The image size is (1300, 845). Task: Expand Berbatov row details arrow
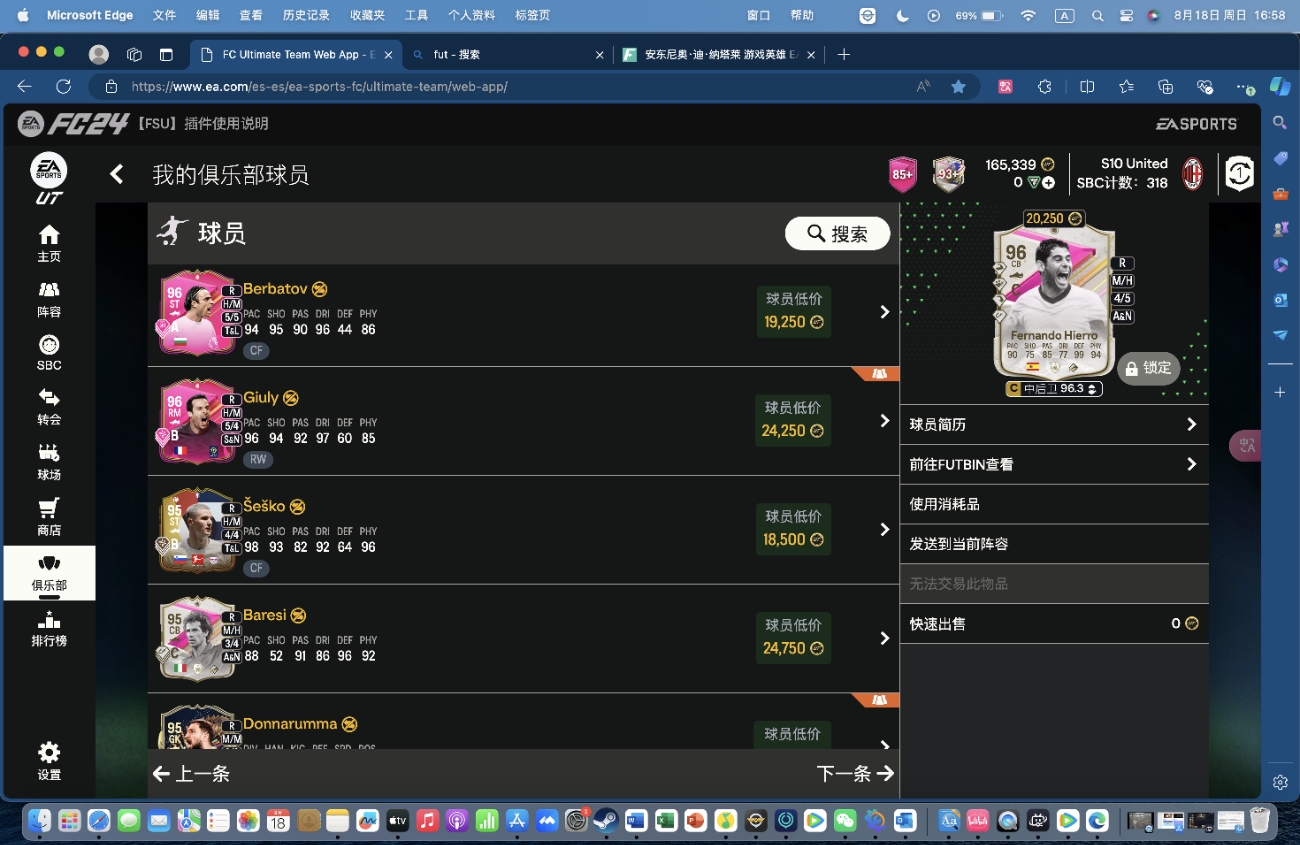[x=884, y=312]
